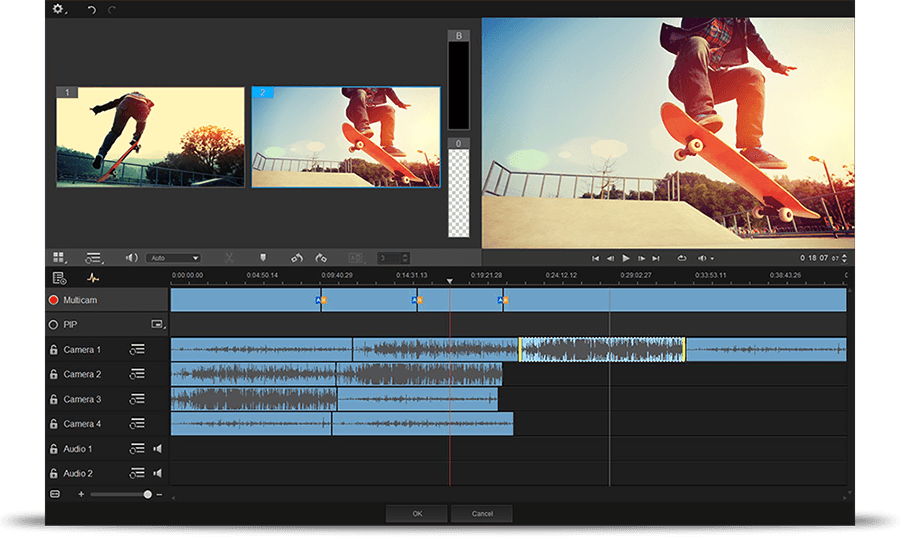Open the Auto audio source dropdown
The width and height of the screenshot is (900, 540).
[173, 258]
